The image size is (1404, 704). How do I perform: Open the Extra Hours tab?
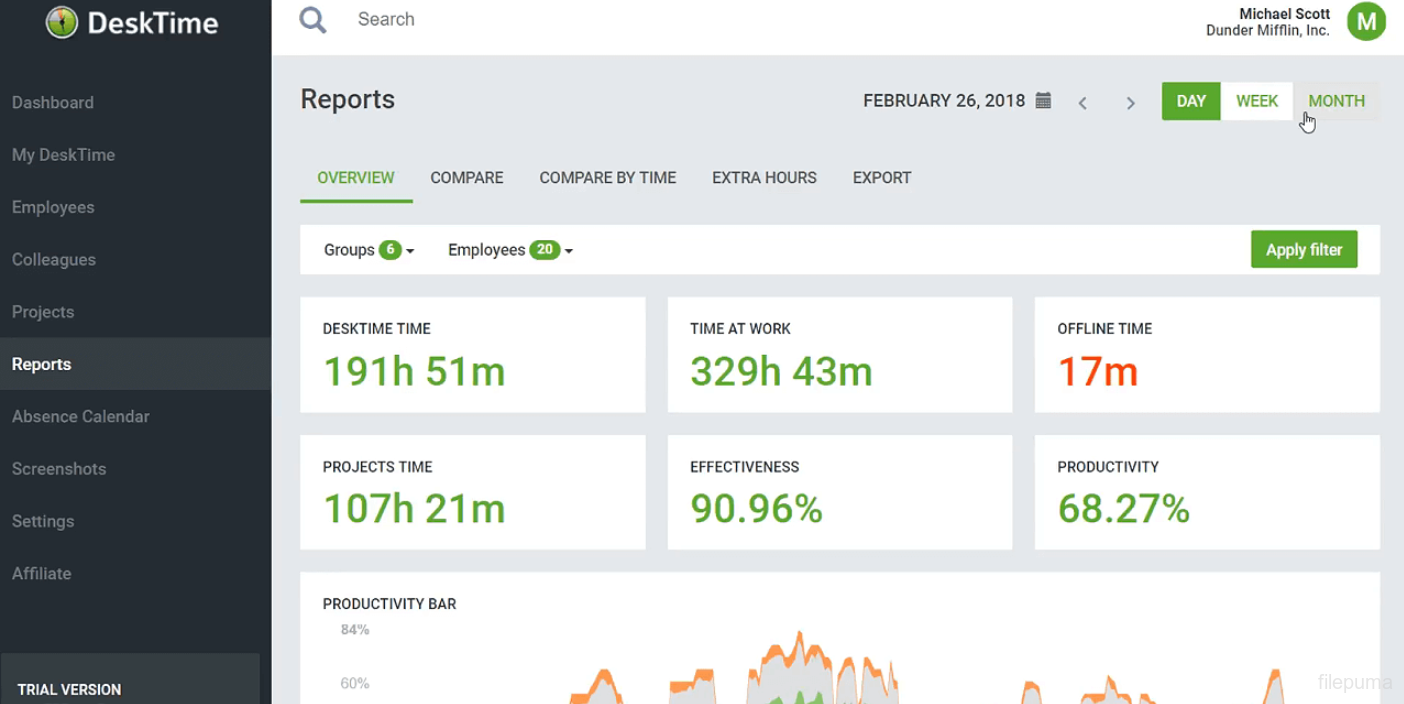click(764, 178)
